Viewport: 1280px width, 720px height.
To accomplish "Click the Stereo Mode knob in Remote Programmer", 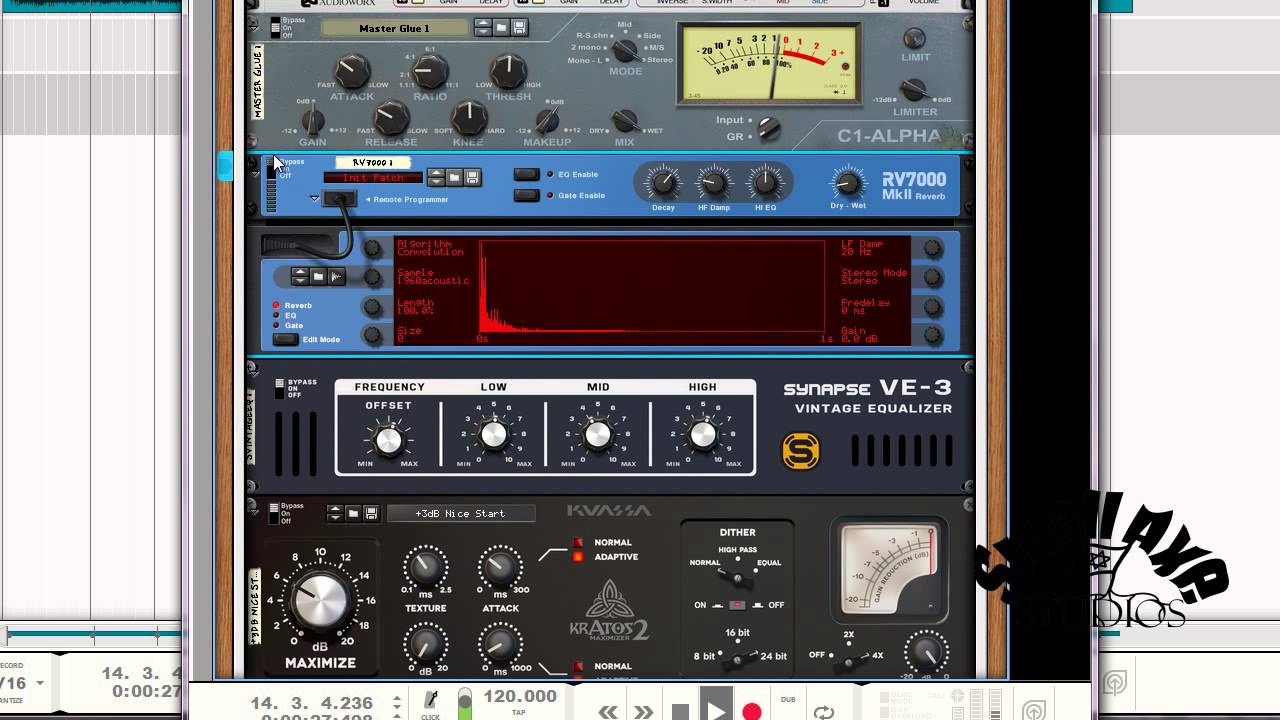I will [932, 277].
